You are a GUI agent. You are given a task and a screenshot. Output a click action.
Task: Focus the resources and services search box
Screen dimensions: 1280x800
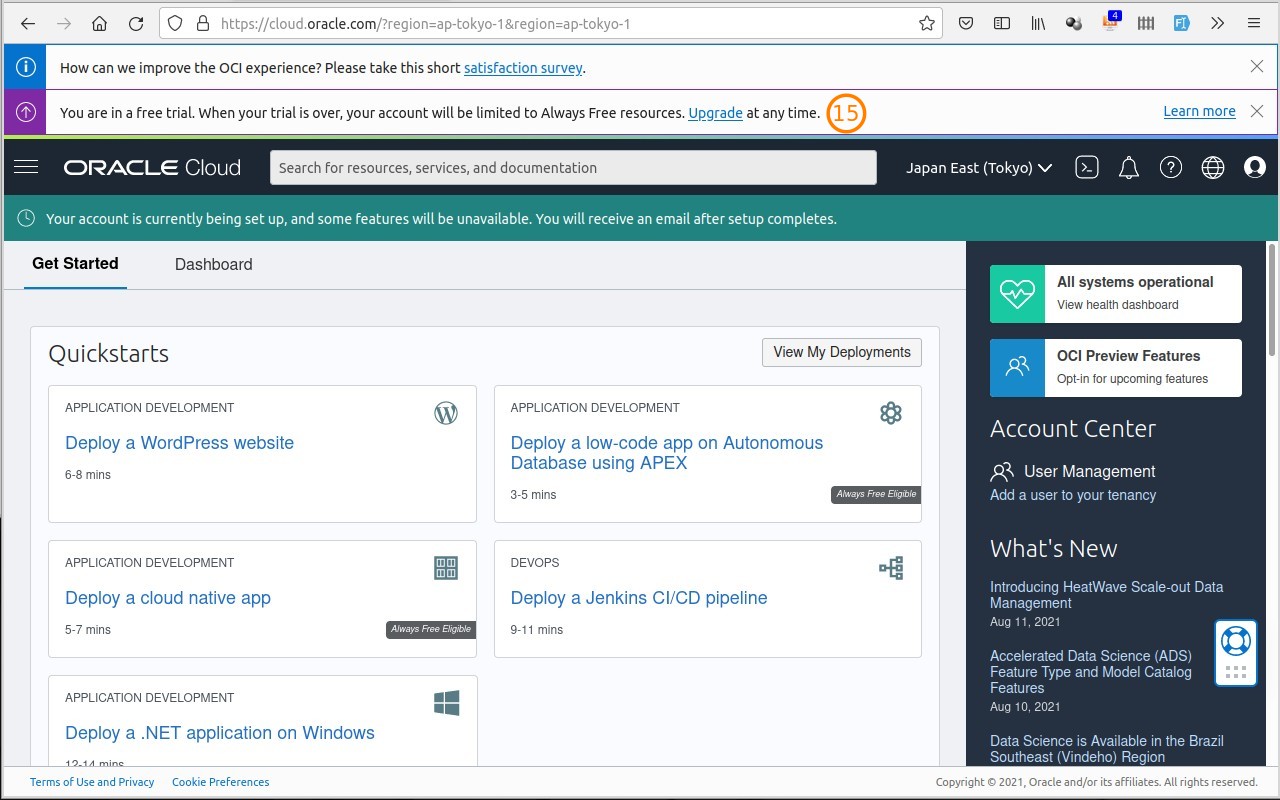573,167
